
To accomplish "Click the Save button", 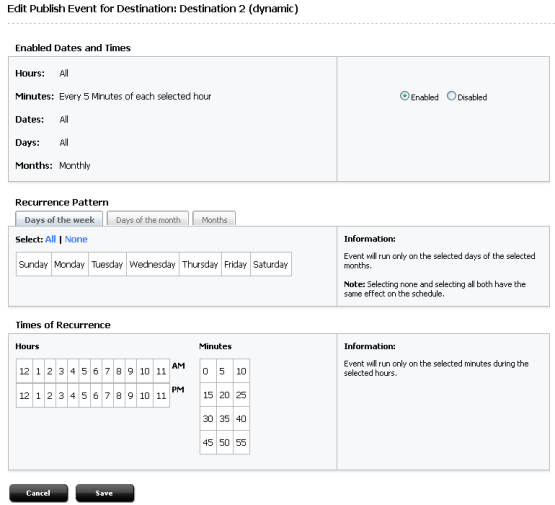I will coord(104,493).
